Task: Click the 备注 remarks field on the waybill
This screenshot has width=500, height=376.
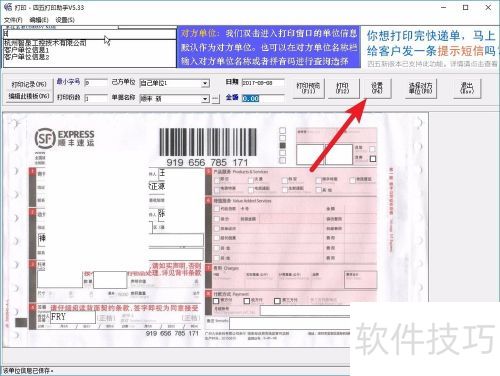Action: (x=289, y=323)
